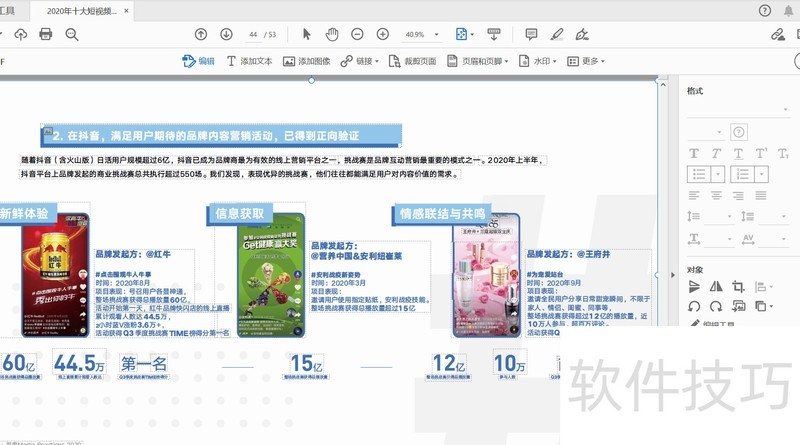The height and width of the screenshot is (445, 800).
Task: Select the highlight text pen icon
Action: [557, 34]
